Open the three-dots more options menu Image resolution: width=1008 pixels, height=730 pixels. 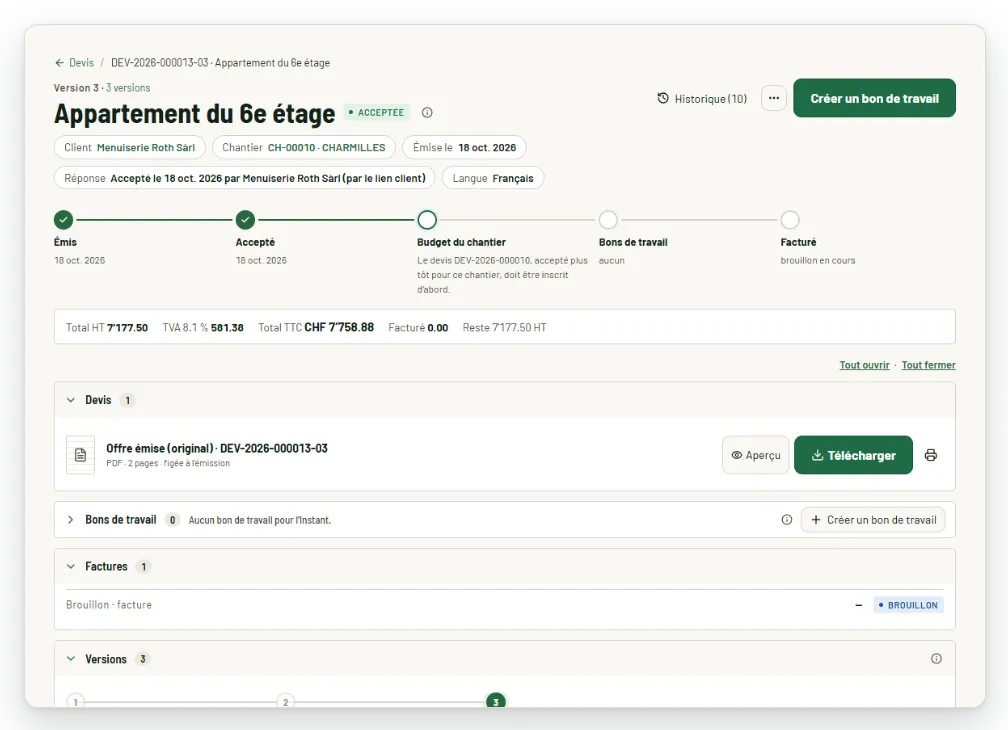774,98
